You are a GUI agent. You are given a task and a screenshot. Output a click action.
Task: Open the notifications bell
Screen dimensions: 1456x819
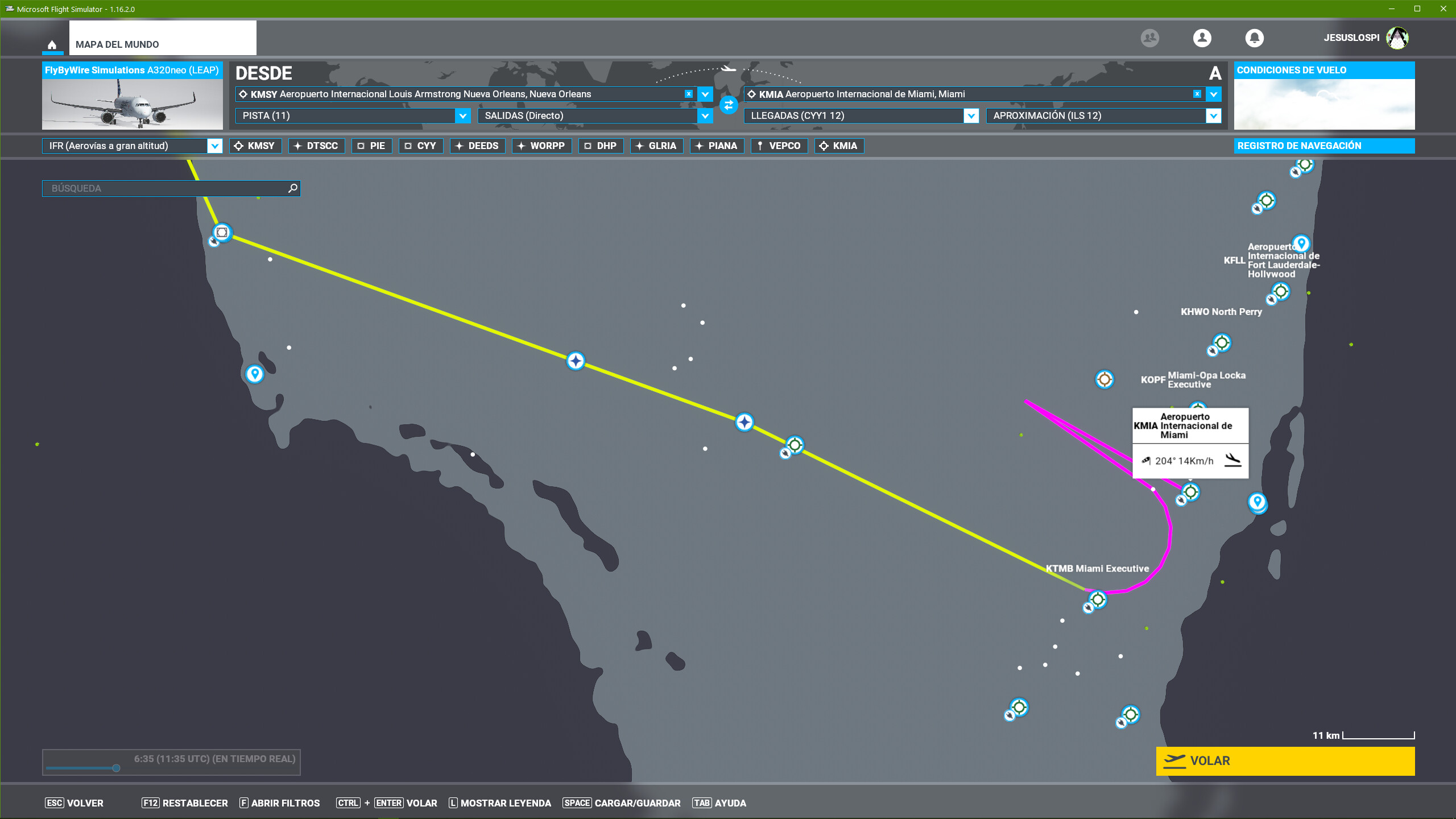click(1254, 38)
